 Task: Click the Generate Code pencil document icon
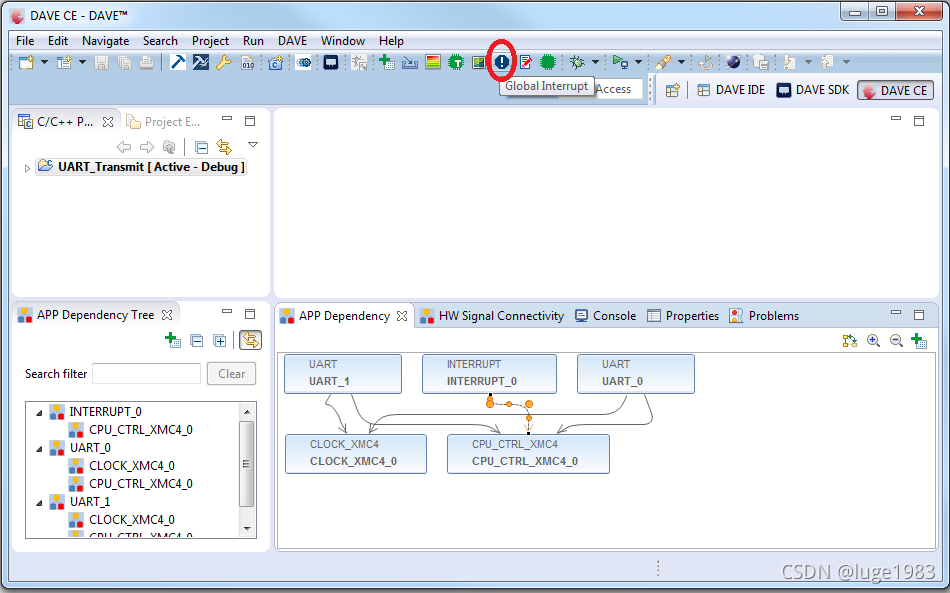(525, 62)
